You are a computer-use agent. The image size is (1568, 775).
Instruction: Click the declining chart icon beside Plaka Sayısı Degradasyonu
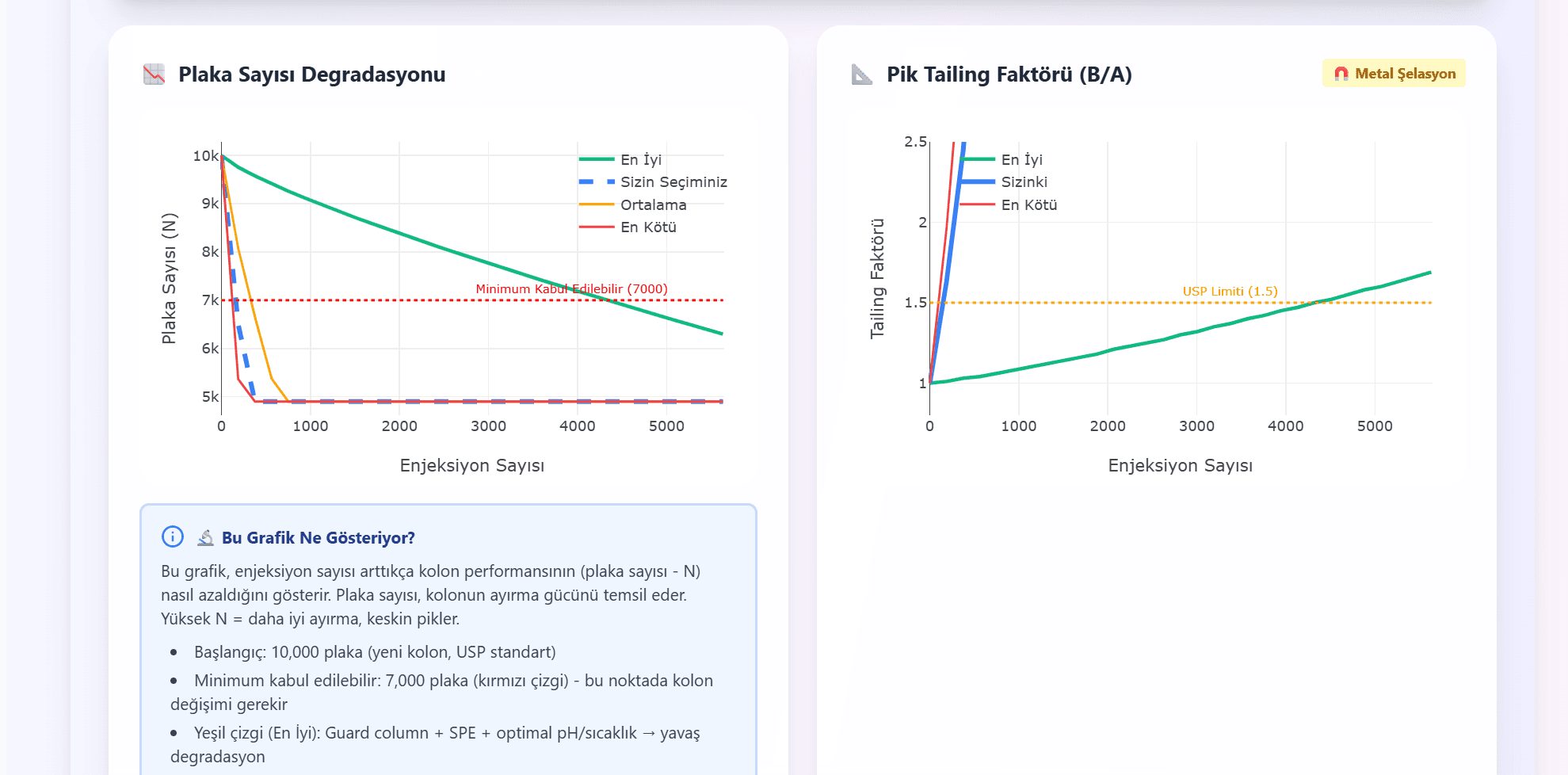[x=154, y=74]
